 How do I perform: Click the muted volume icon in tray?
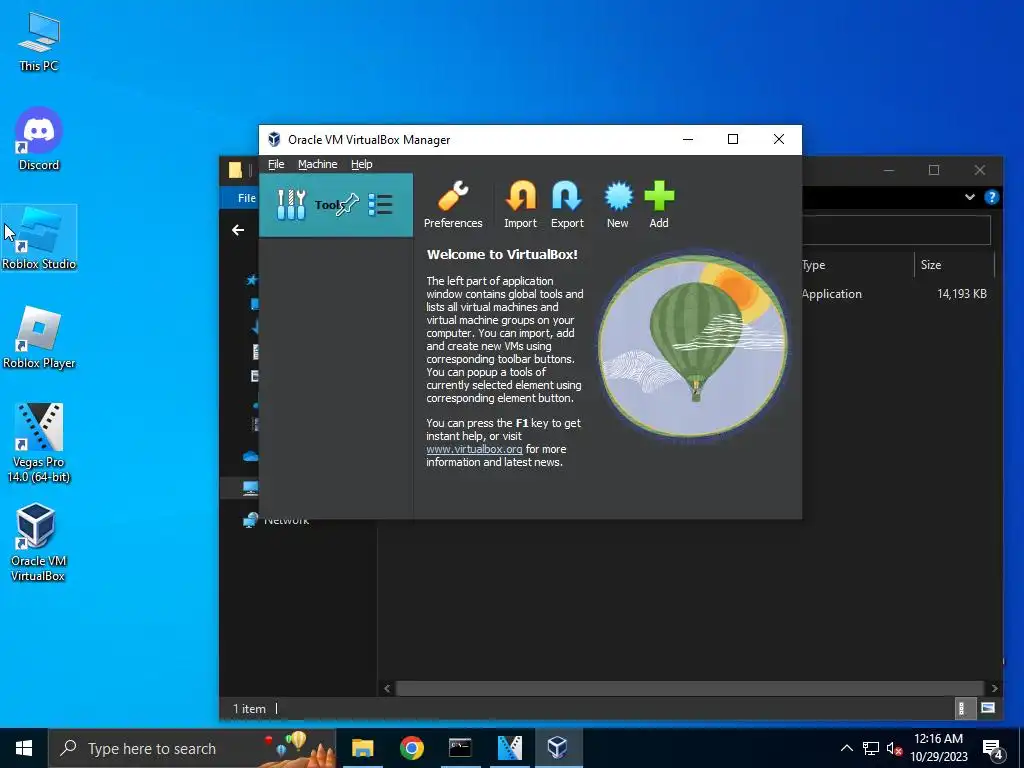point(894,749)
